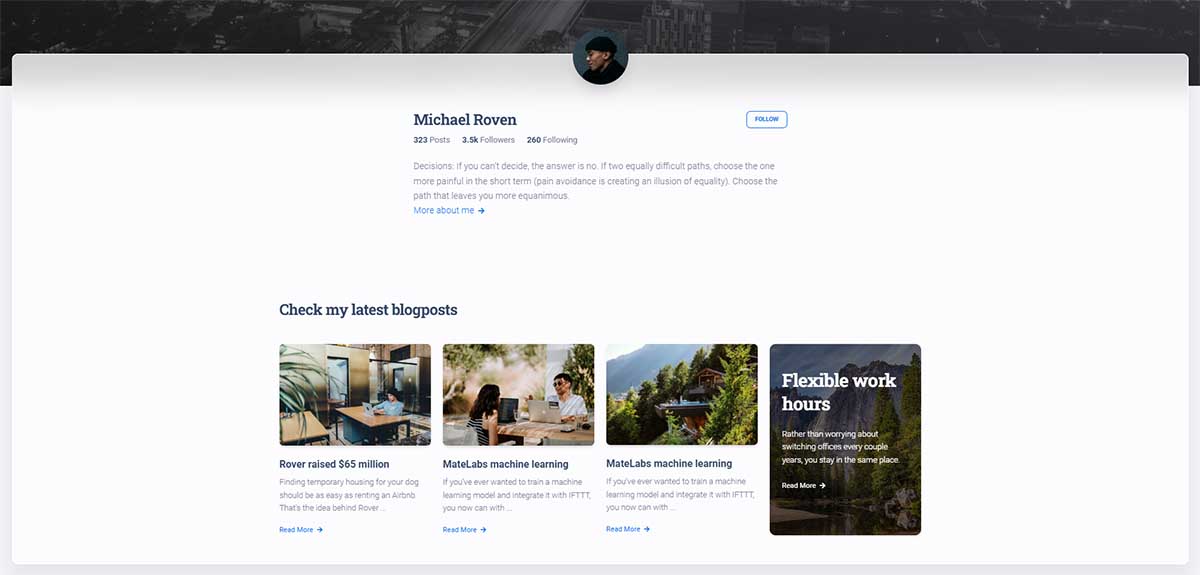The height and width of the screenshot is (575, 1200).
Task: Click Michael Roven's profile avatar
Action: 600,57
